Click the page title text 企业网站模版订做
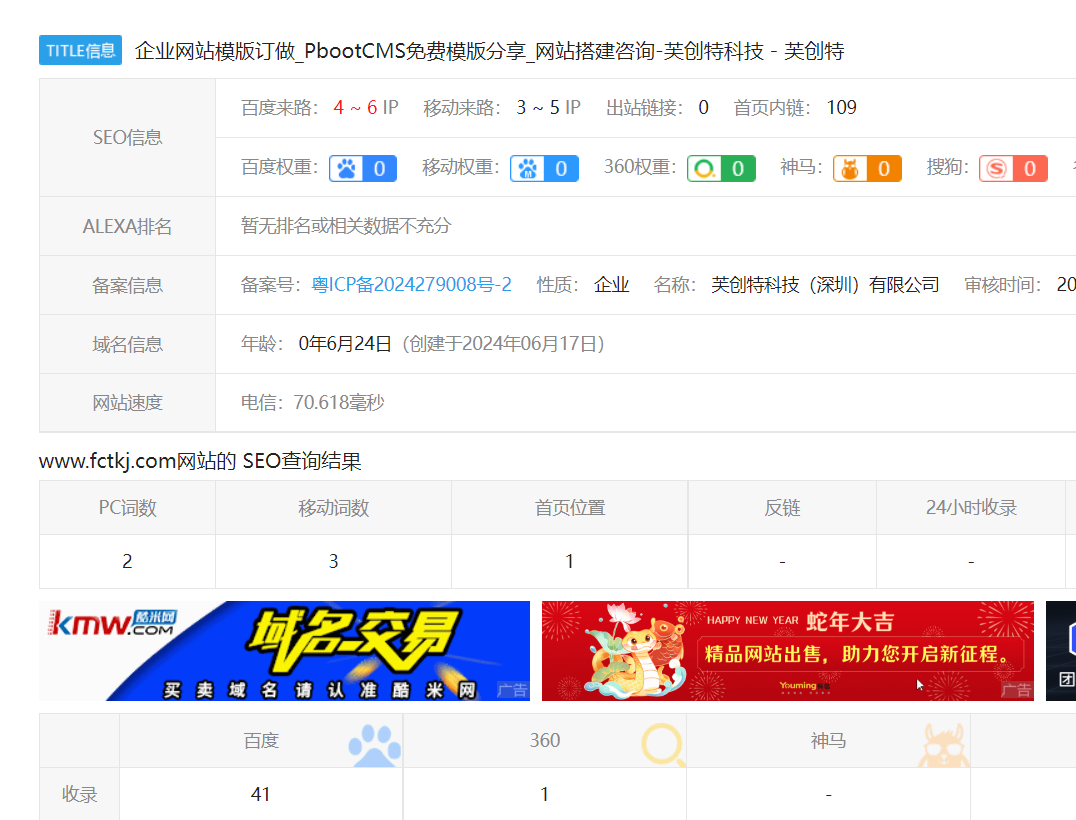 pos(215,51)
